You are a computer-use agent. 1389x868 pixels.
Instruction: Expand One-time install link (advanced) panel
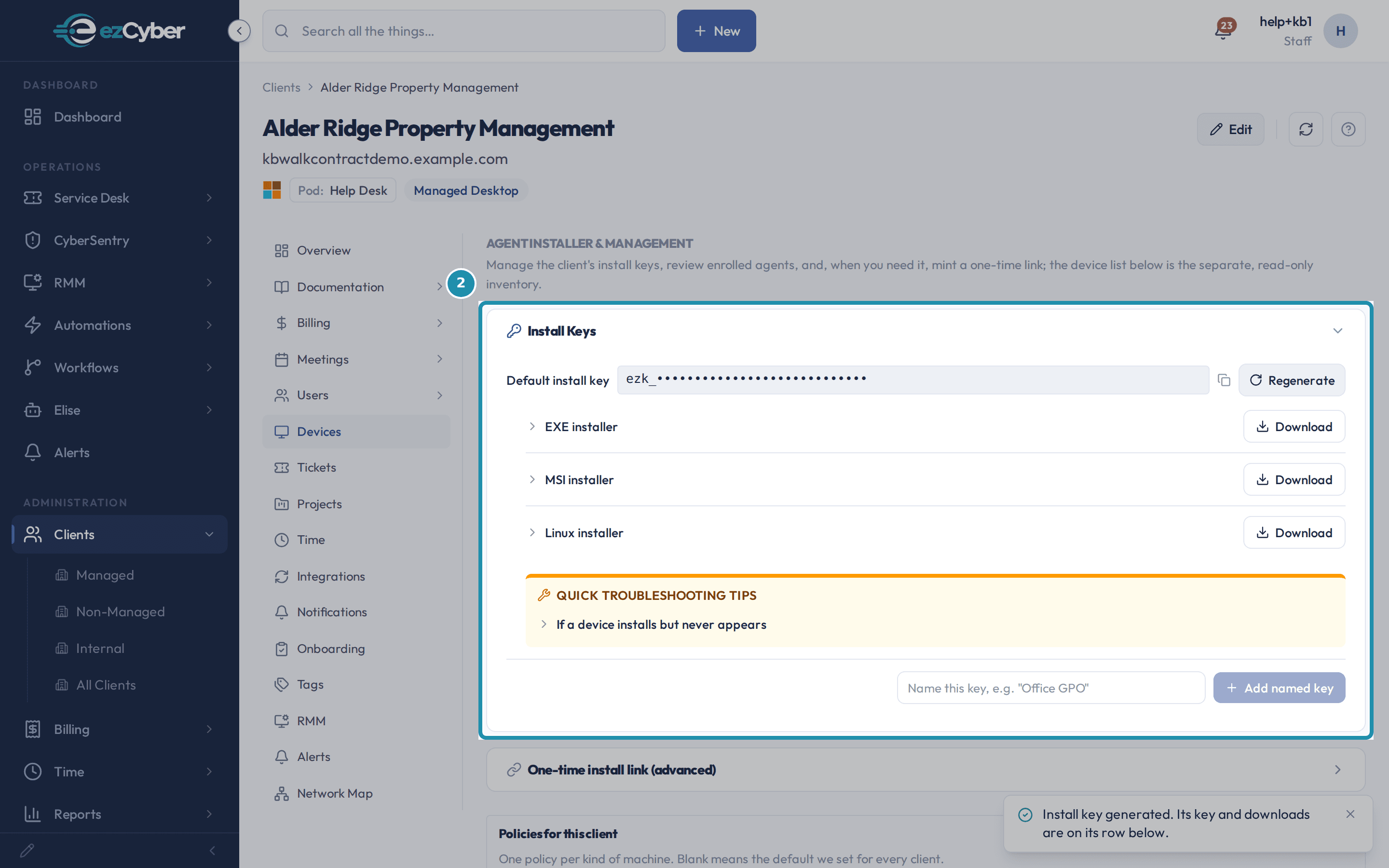pyautogui.click(x=925, y=769)
